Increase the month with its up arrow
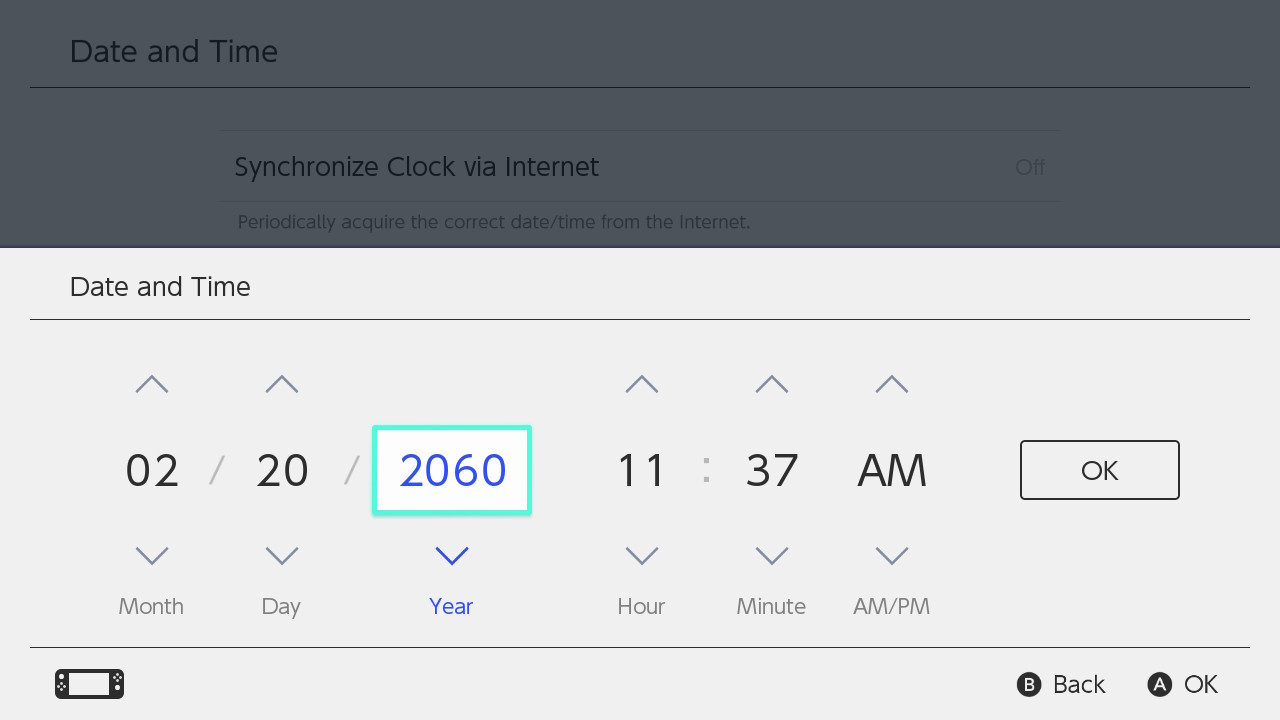The width and height of the screenshot is (1280, 720). click(x=151, y=383)
